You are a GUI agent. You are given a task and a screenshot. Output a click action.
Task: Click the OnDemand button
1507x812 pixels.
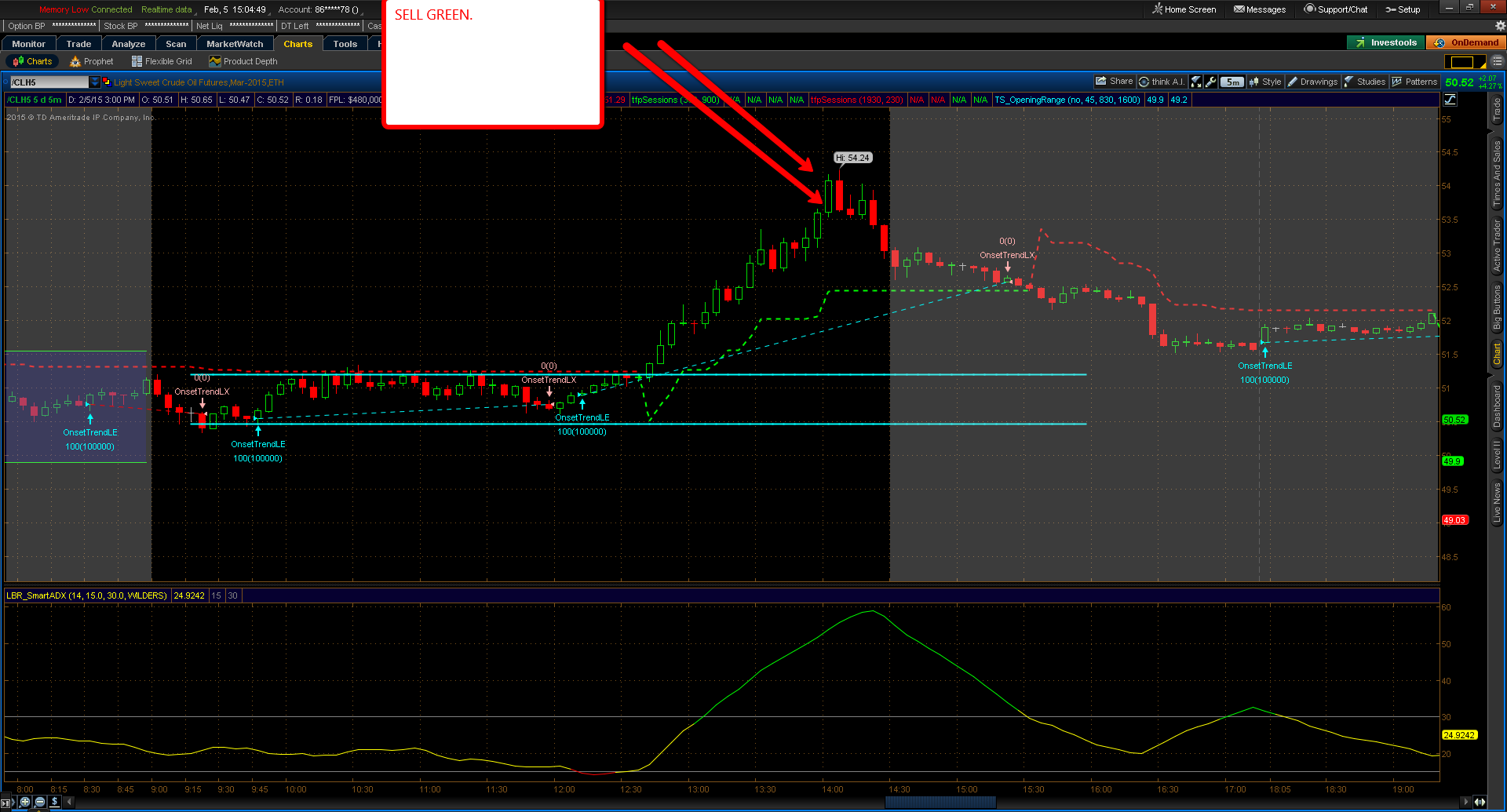[x=1465, y=42]
